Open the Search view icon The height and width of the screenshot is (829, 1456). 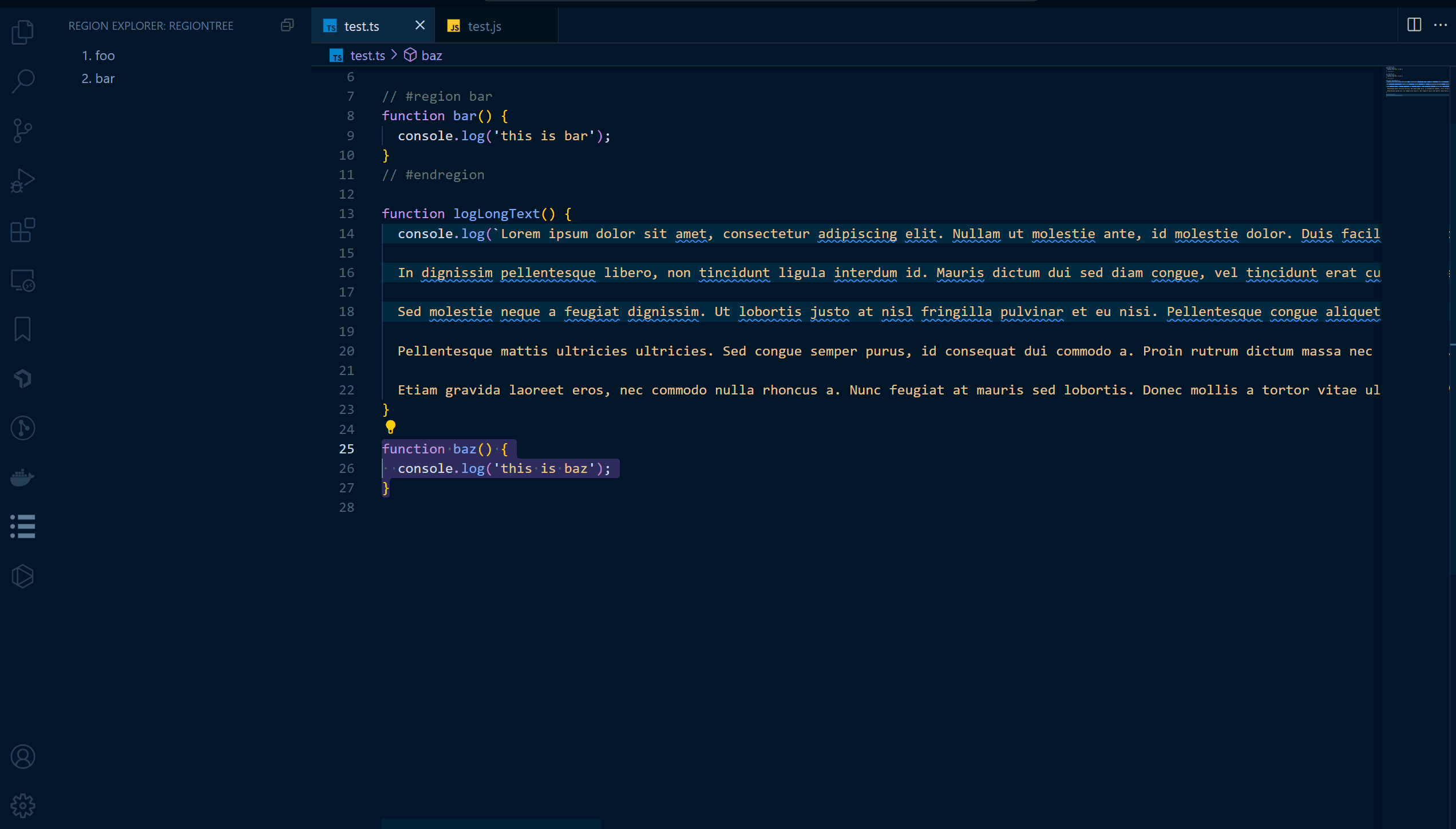point(23,81)
